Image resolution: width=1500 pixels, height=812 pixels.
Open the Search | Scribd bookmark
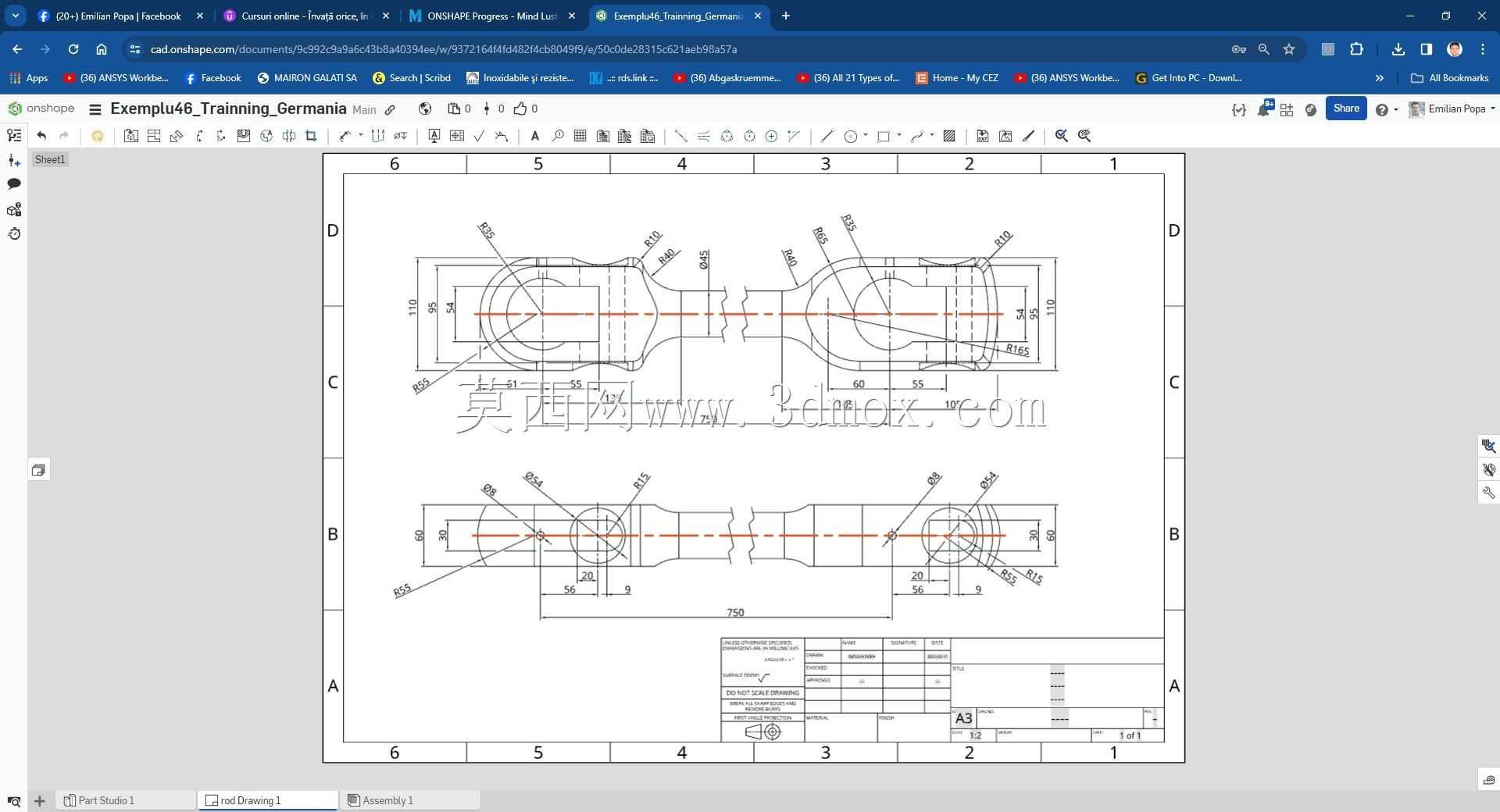coord(412,78)
